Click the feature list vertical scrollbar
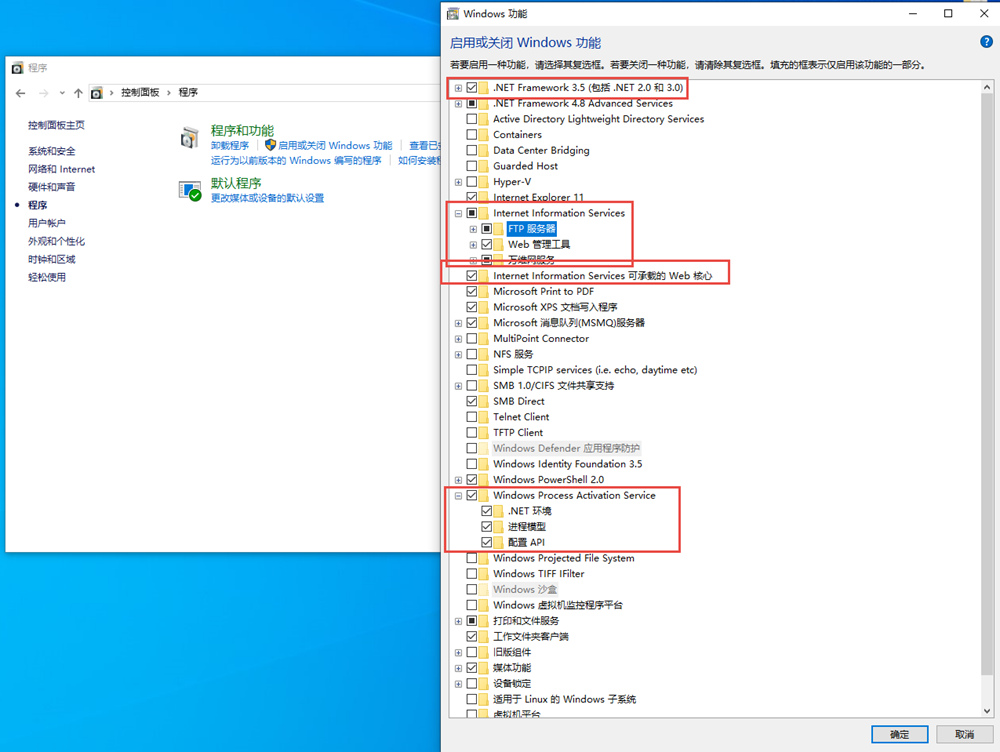 [987, 400]
